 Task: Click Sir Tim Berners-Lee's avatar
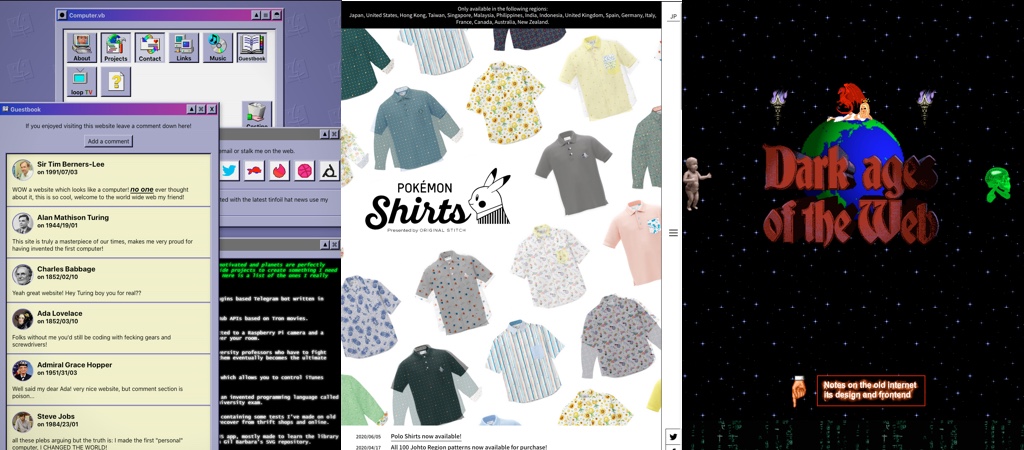point(22,169)
